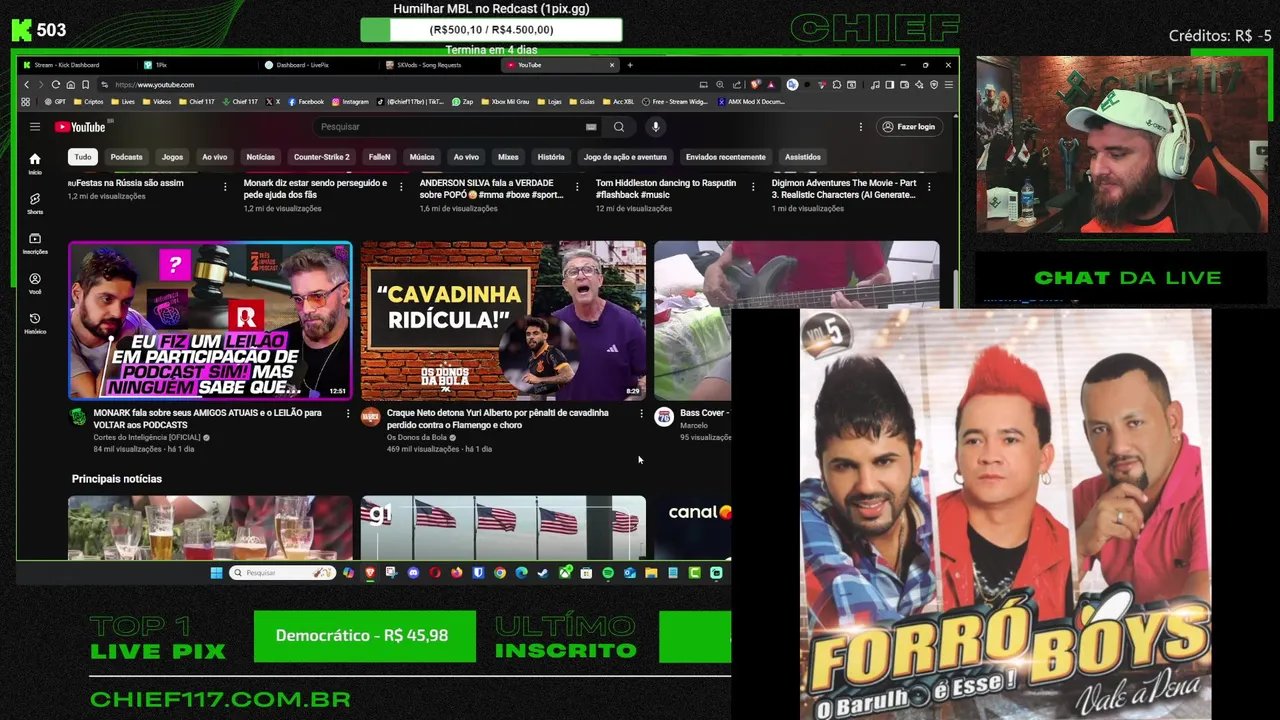
Task: Click the YouTube logo
Action: [80, 127]
